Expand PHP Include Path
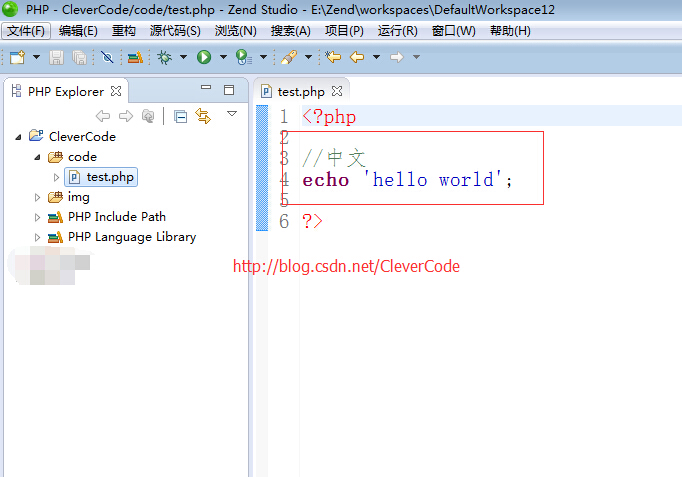This screenshot has width=682, height=477. click(x=37, y=217)
